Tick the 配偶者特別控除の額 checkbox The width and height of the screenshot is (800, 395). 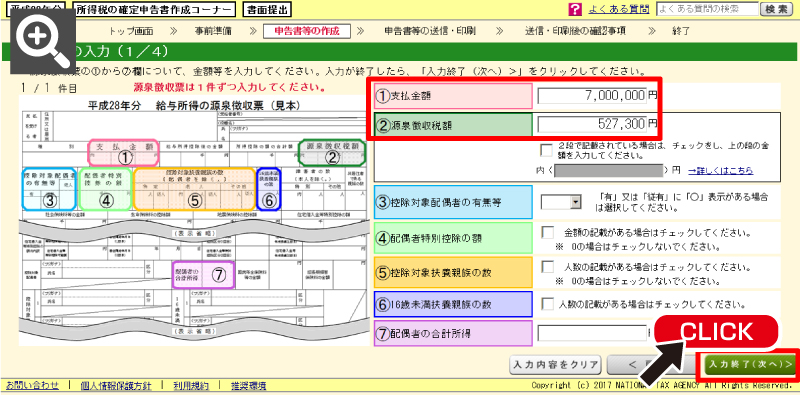pyautogui.click(x=547, y=233)
